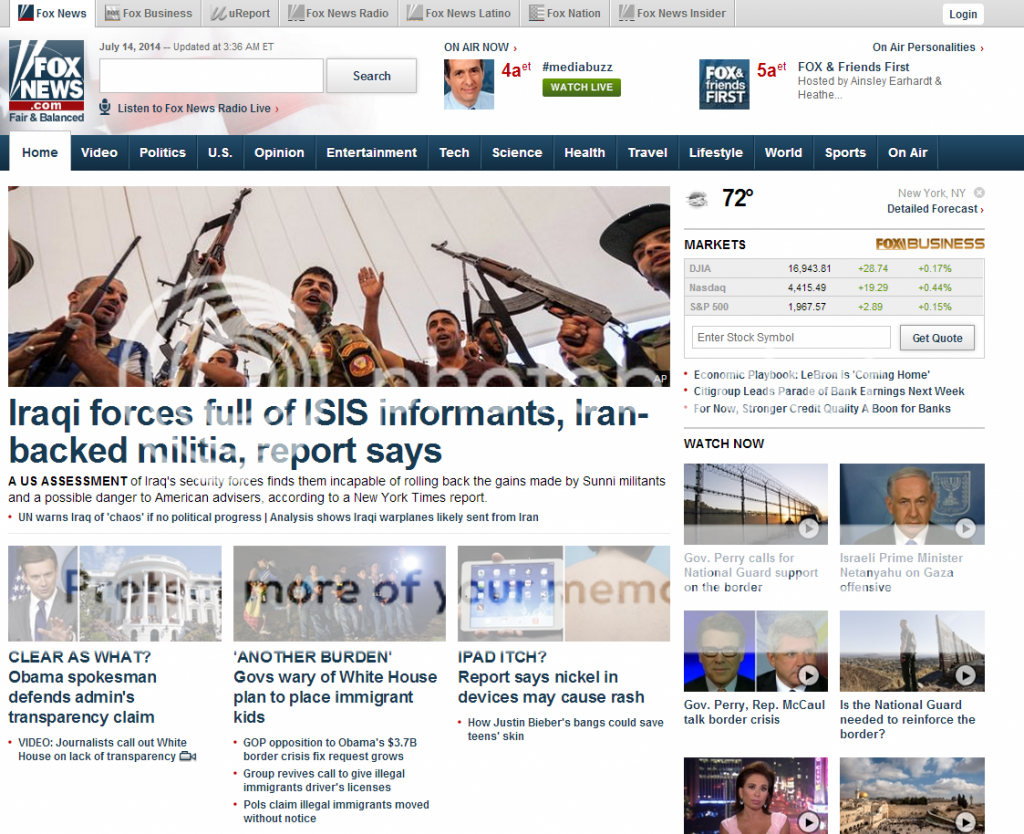Open the Iraqi fighters lead photo
This screenshot has height=834, width=1024.
(x=339, y=286)
